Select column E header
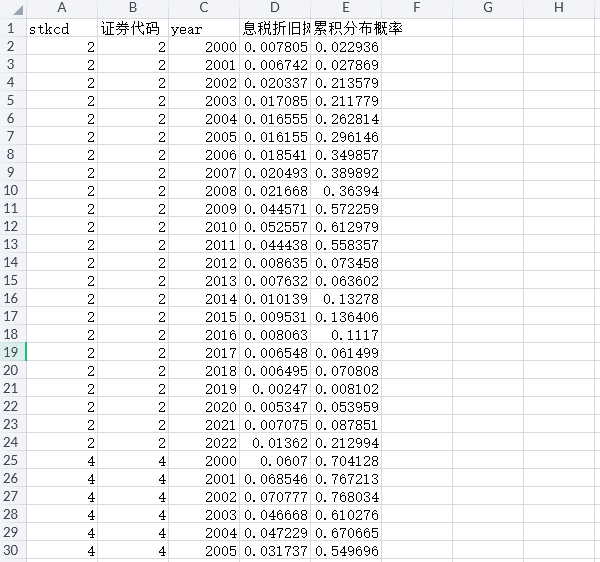Image resolution: width=600 pixels, height=562 pixels. [346, 7]
